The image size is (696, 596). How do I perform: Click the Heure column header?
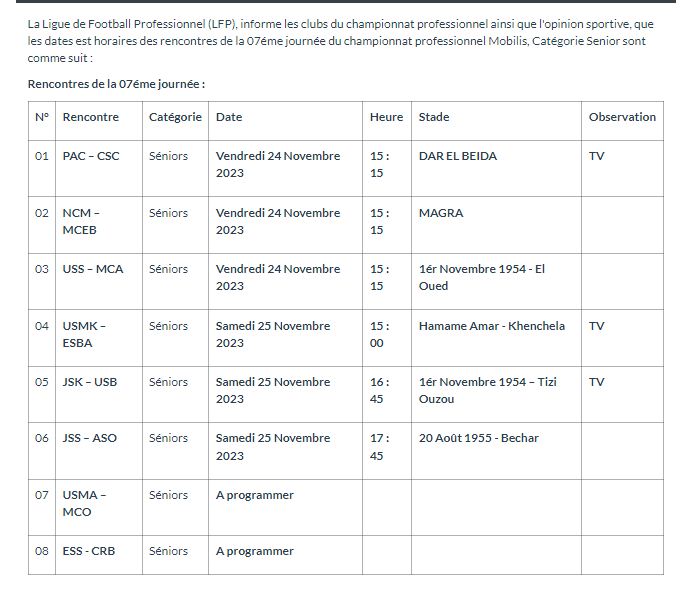pos(386,117)
